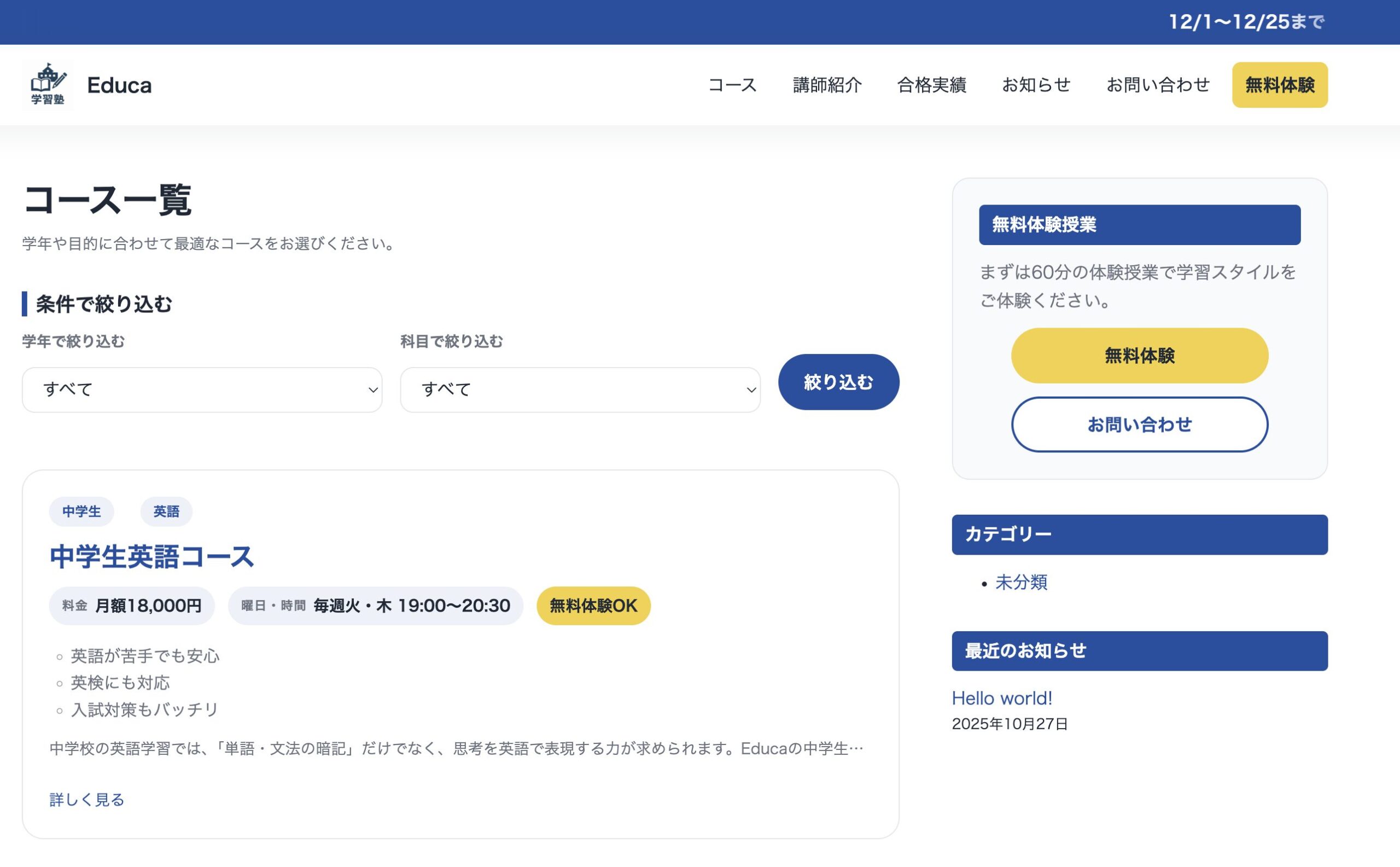Click the chevron arrow of the grade filter
This screenshot has width=1400, height=867.
372,390
